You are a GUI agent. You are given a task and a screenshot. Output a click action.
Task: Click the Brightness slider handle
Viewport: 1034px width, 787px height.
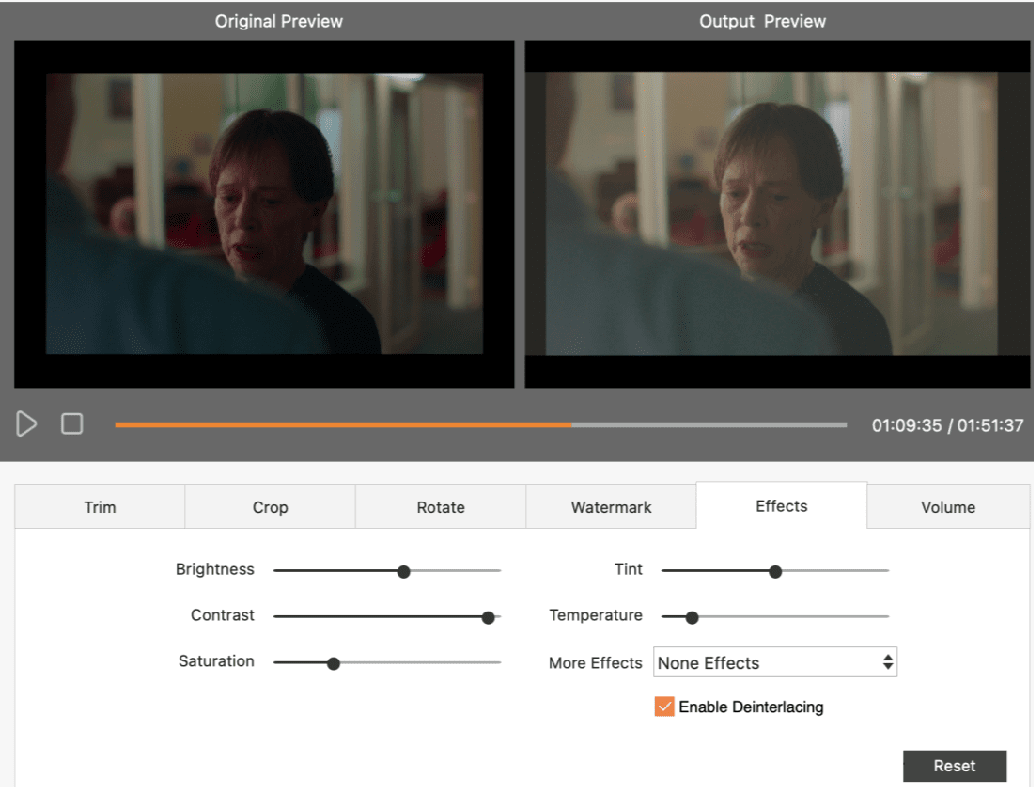[404, 572]
